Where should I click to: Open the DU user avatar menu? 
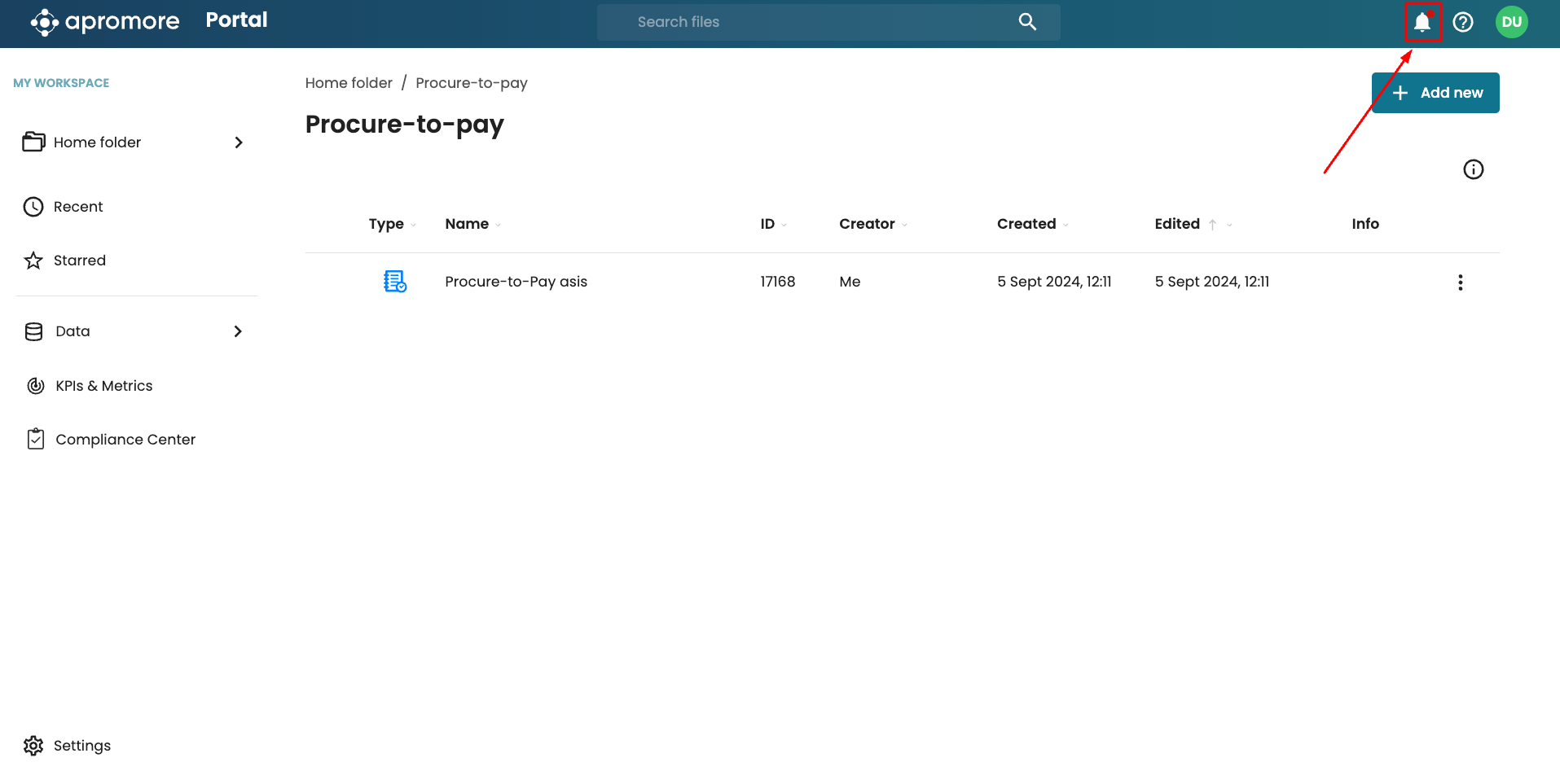[1511, 22]
